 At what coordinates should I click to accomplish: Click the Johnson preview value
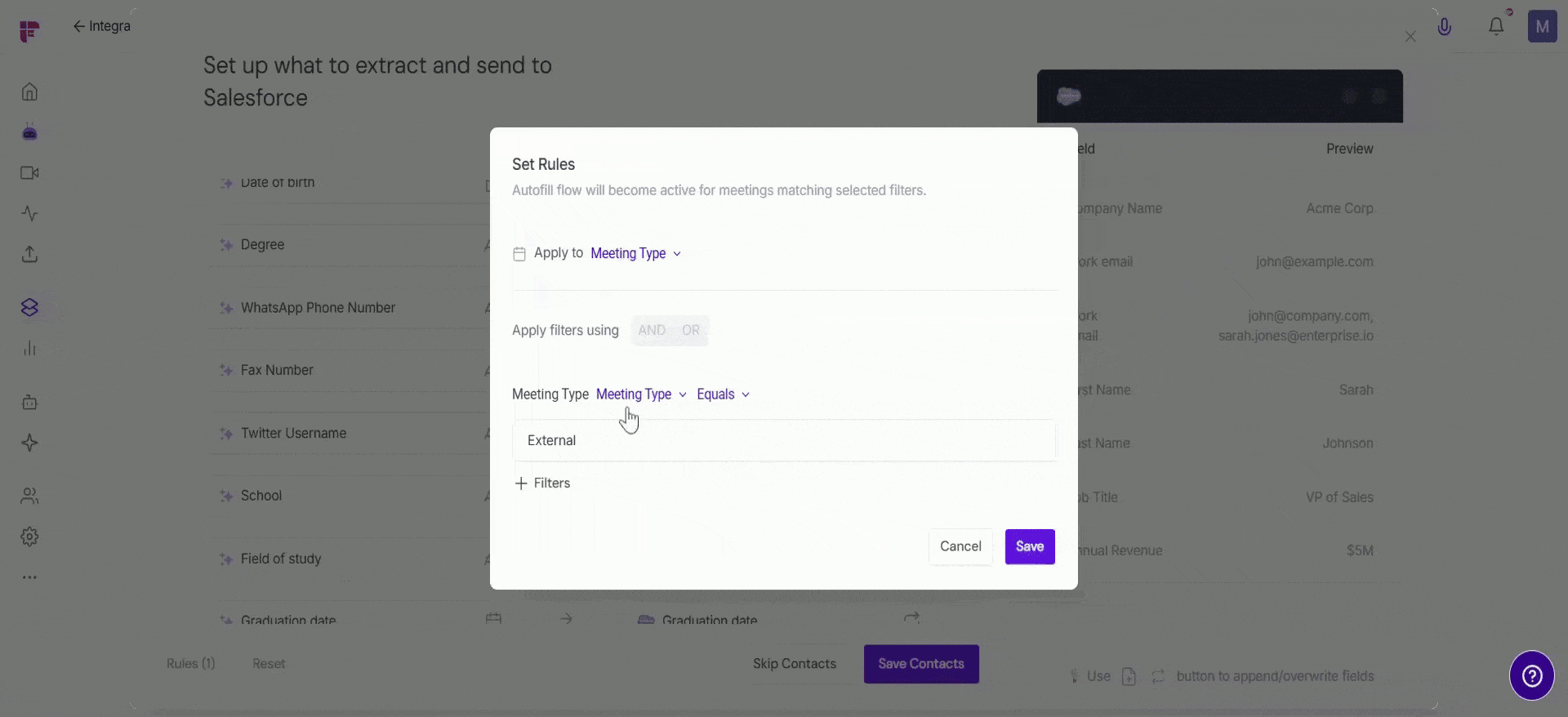tap(1347, 443)
